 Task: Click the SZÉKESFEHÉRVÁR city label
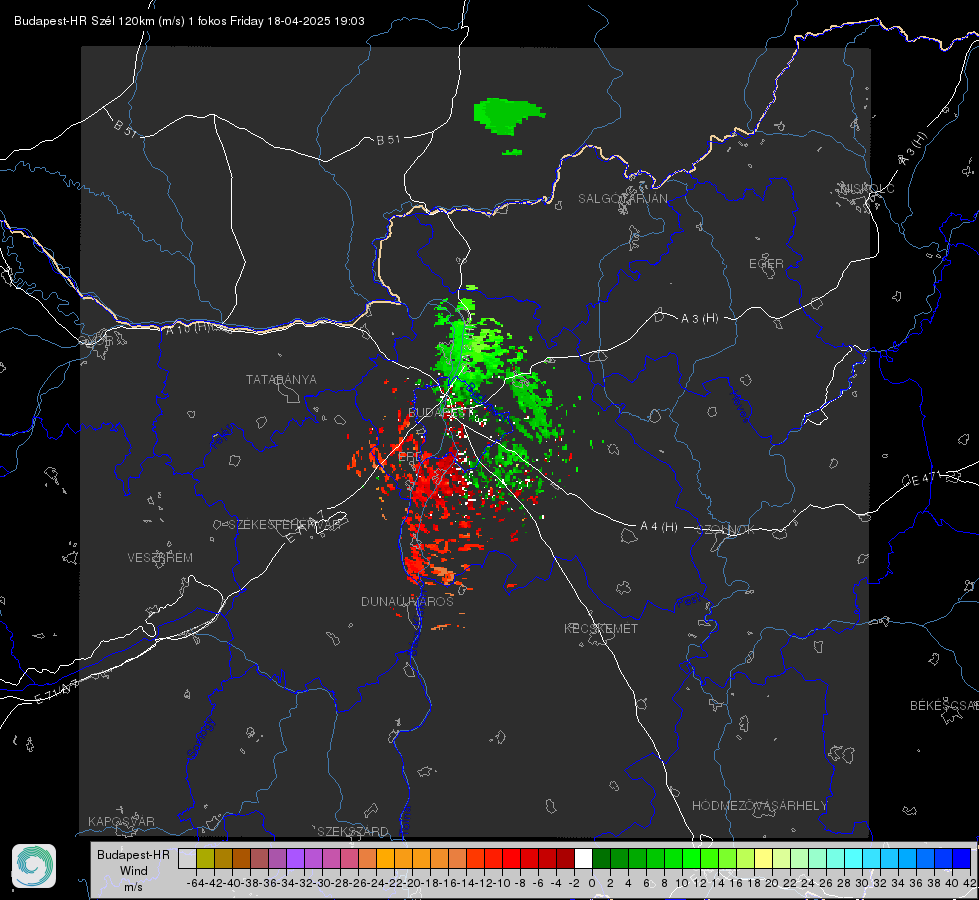pos(285,525)
